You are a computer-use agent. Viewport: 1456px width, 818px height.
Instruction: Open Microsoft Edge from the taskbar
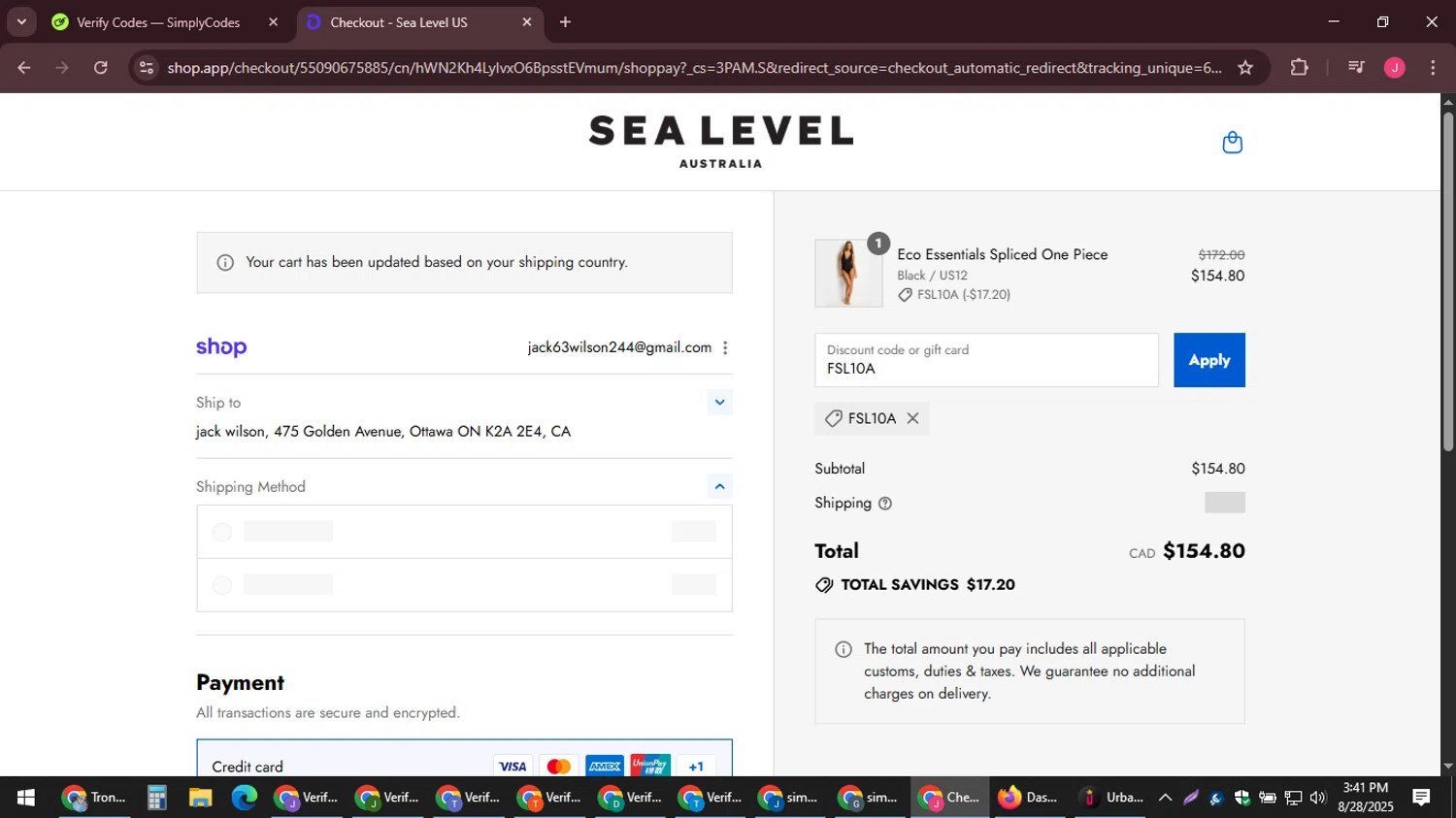[x=244, y=798]
